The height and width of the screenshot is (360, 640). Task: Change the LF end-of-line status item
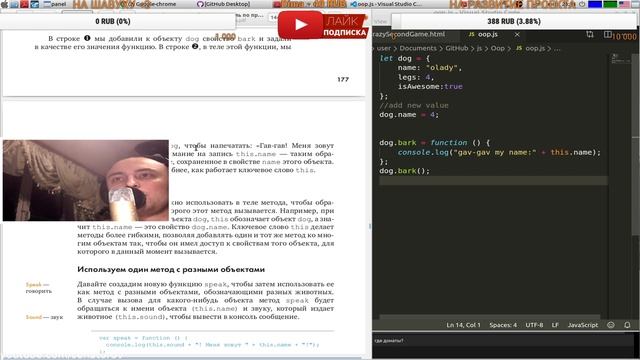[555, 325]
